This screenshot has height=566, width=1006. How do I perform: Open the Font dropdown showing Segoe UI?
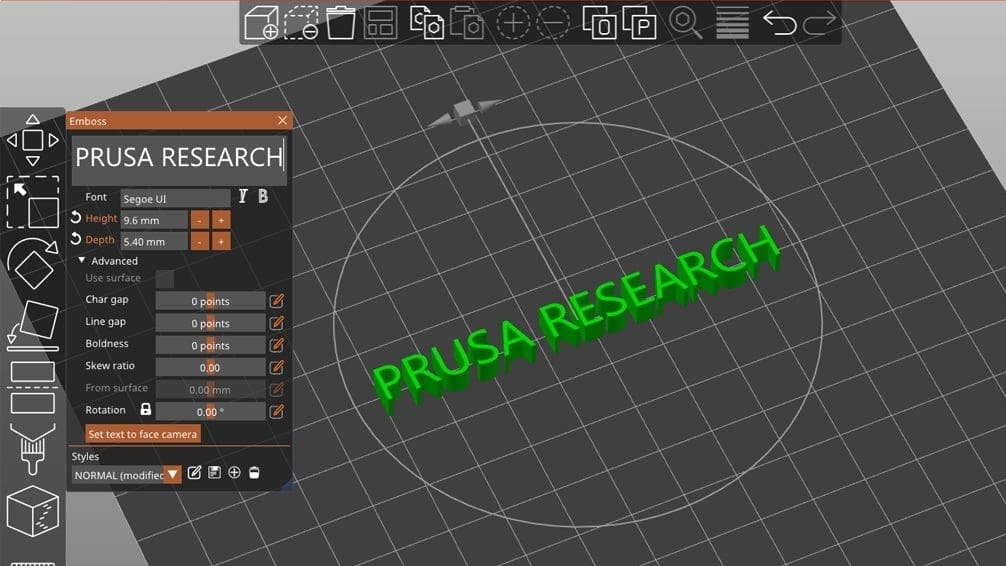(175, 198)
